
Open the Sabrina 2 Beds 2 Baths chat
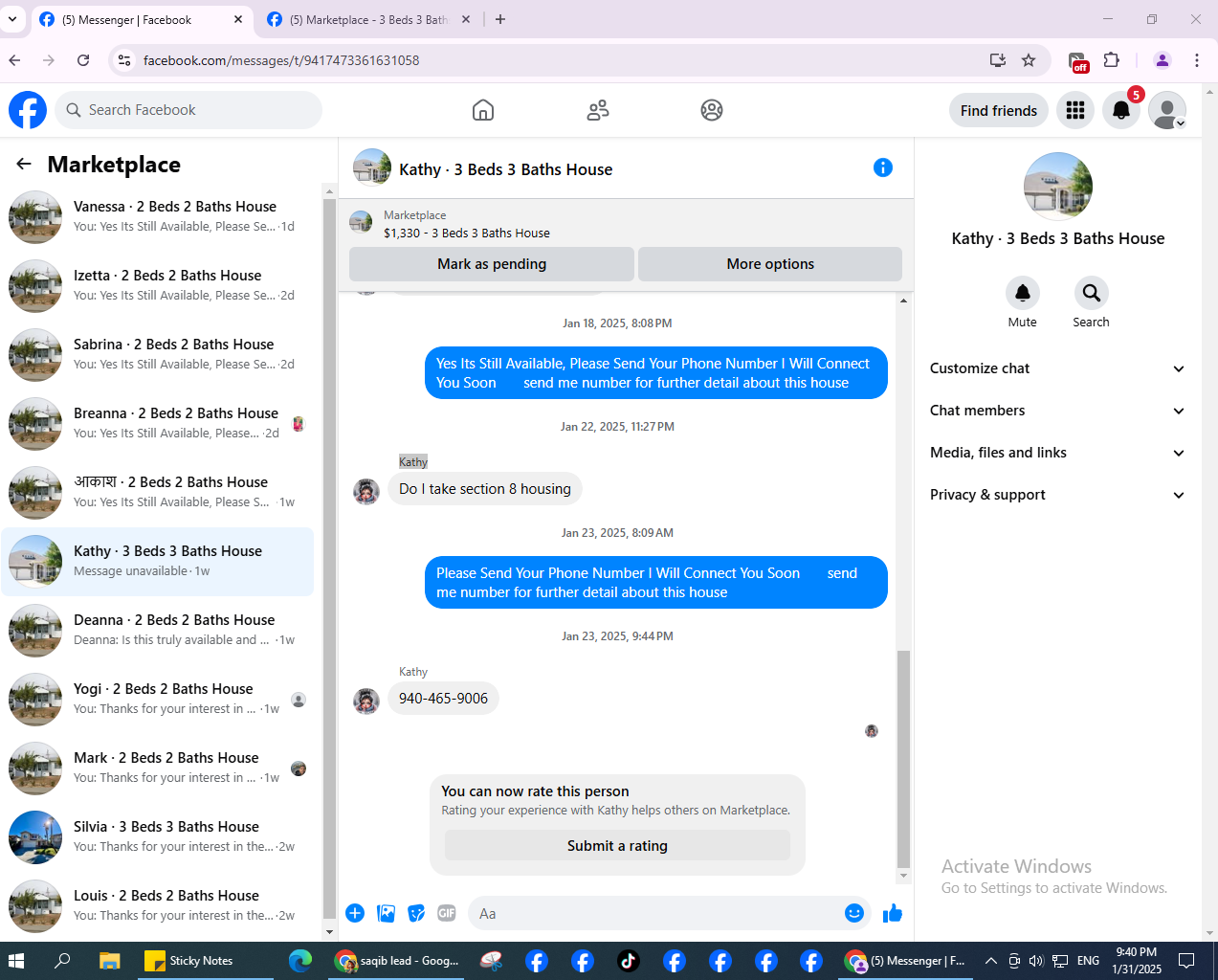(x=158, y=354)
